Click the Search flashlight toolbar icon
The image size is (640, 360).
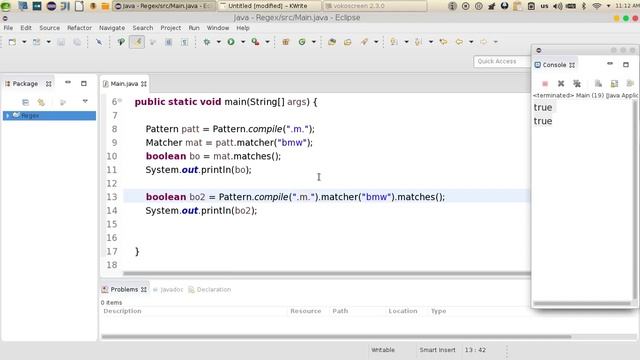(x=364, y=42)
